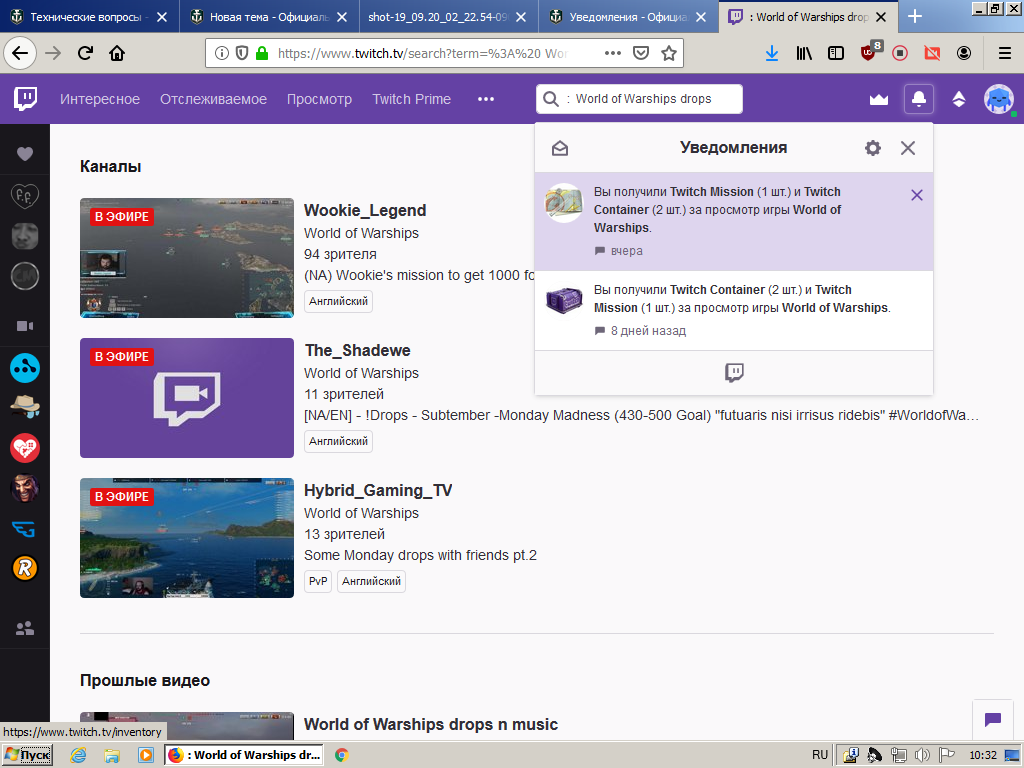
Task: Go to Интересное in Twitch navigation
Action: point(100,99)
